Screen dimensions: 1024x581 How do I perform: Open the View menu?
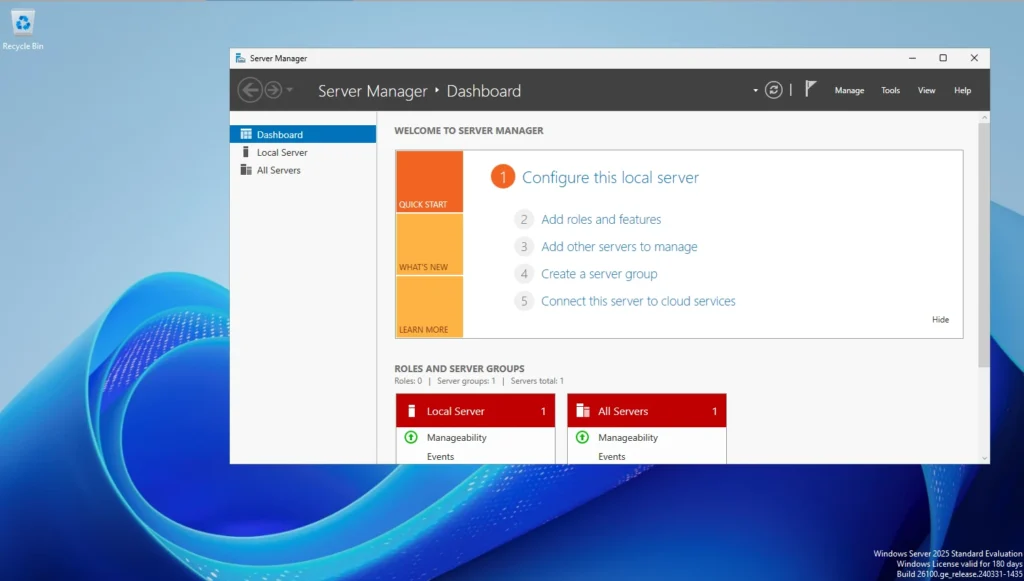click(926, 91)
